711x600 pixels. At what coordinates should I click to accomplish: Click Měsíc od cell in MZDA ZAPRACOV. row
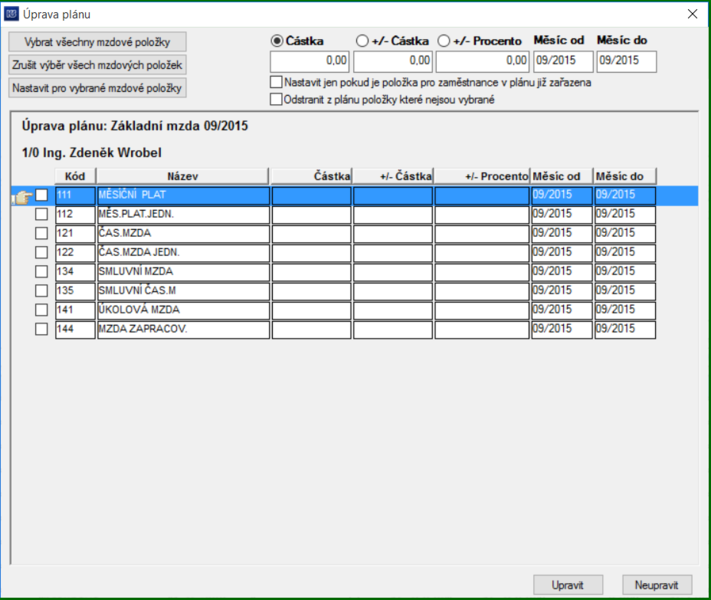[562, 329]
